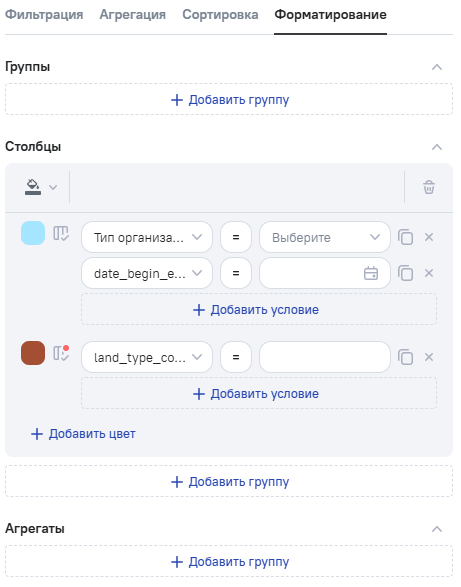Viewport: 461px width, 587px height.
Task: Open the fill color bucket tool
Action: (40, 187)
